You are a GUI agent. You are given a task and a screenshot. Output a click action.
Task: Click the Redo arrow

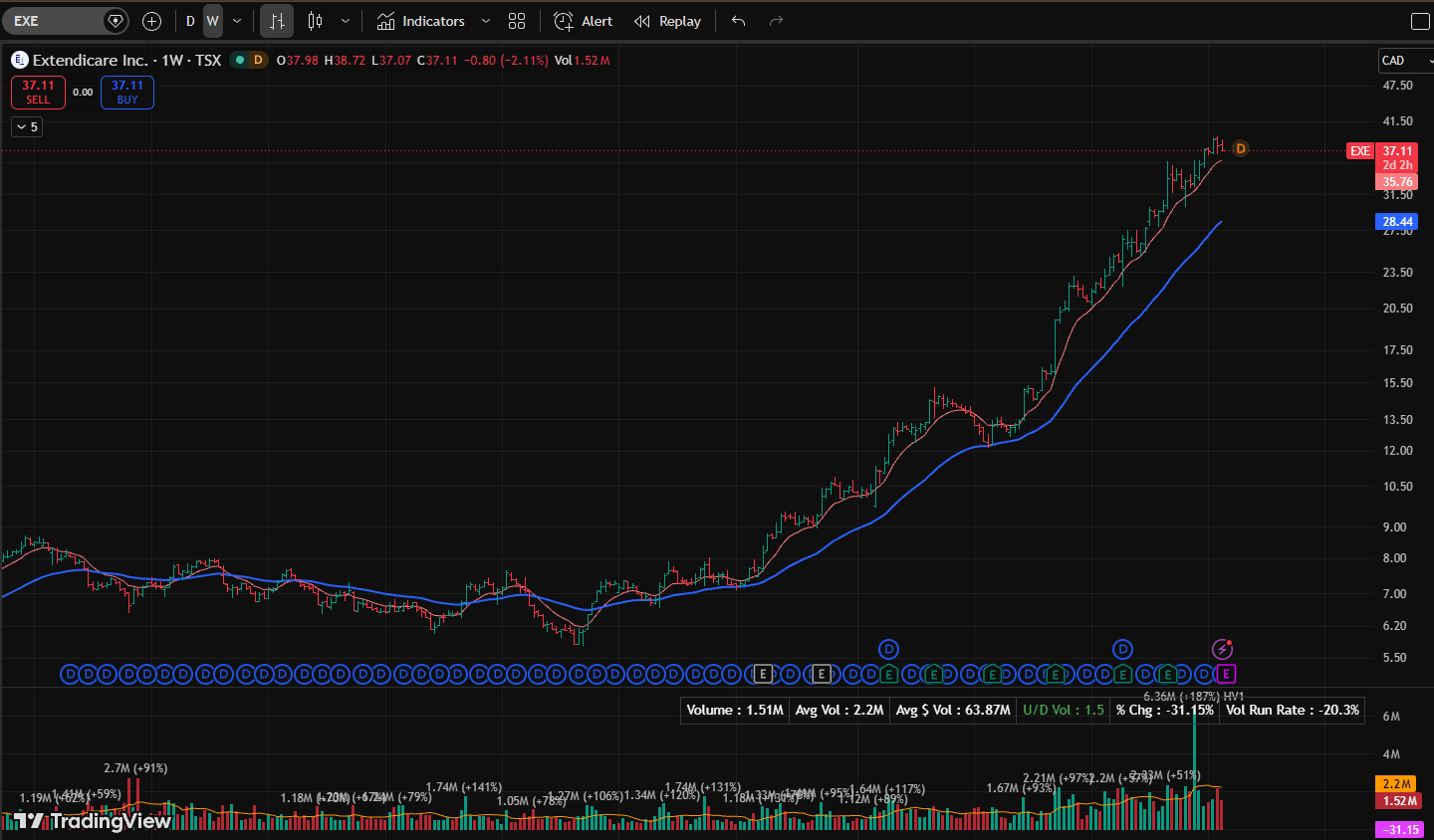pyautogui.click(x=776, y=21)
